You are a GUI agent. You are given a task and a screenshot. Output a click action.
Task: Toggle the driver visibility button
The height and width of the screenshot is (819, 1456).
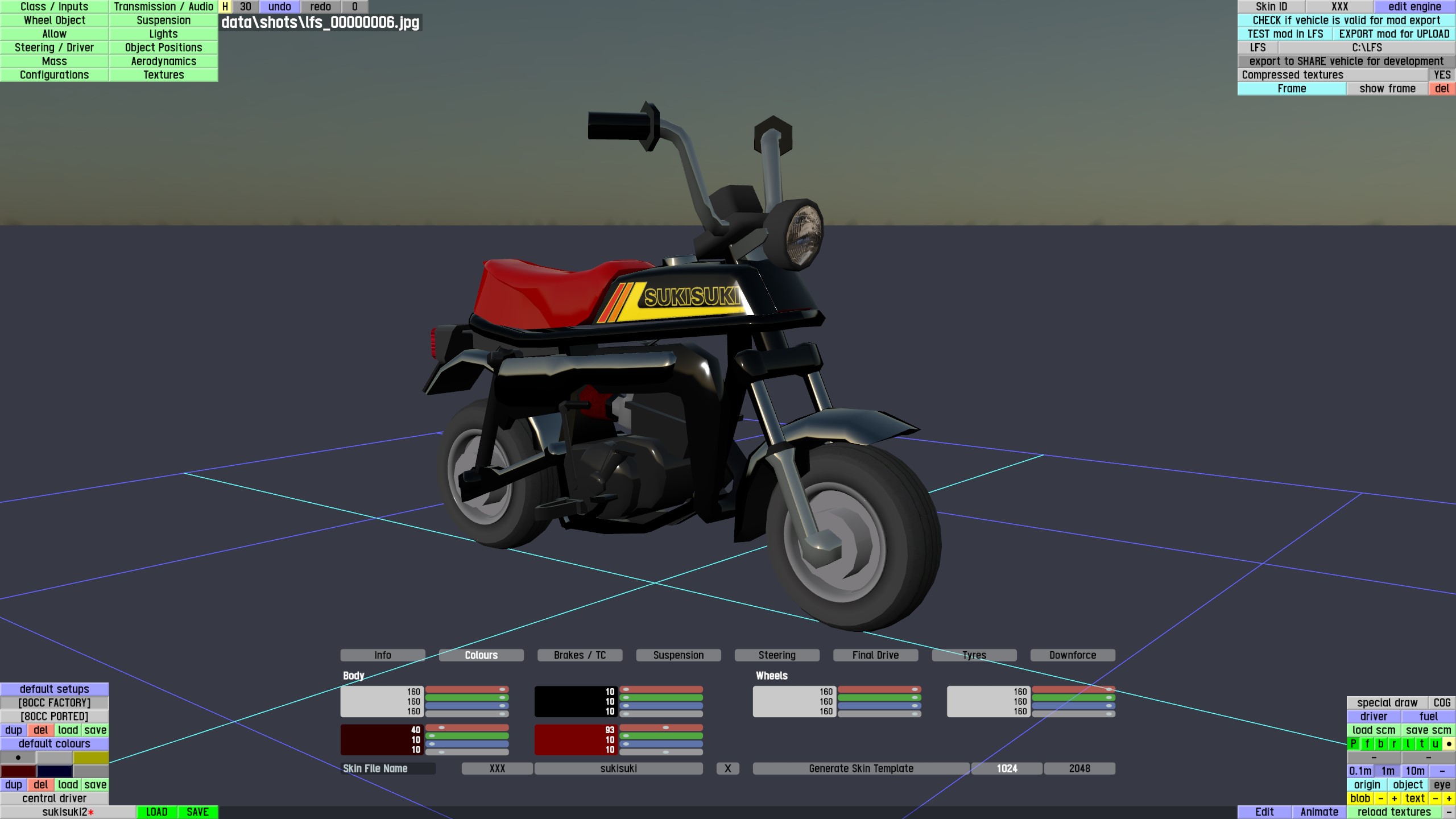[x=1374, y=716]
